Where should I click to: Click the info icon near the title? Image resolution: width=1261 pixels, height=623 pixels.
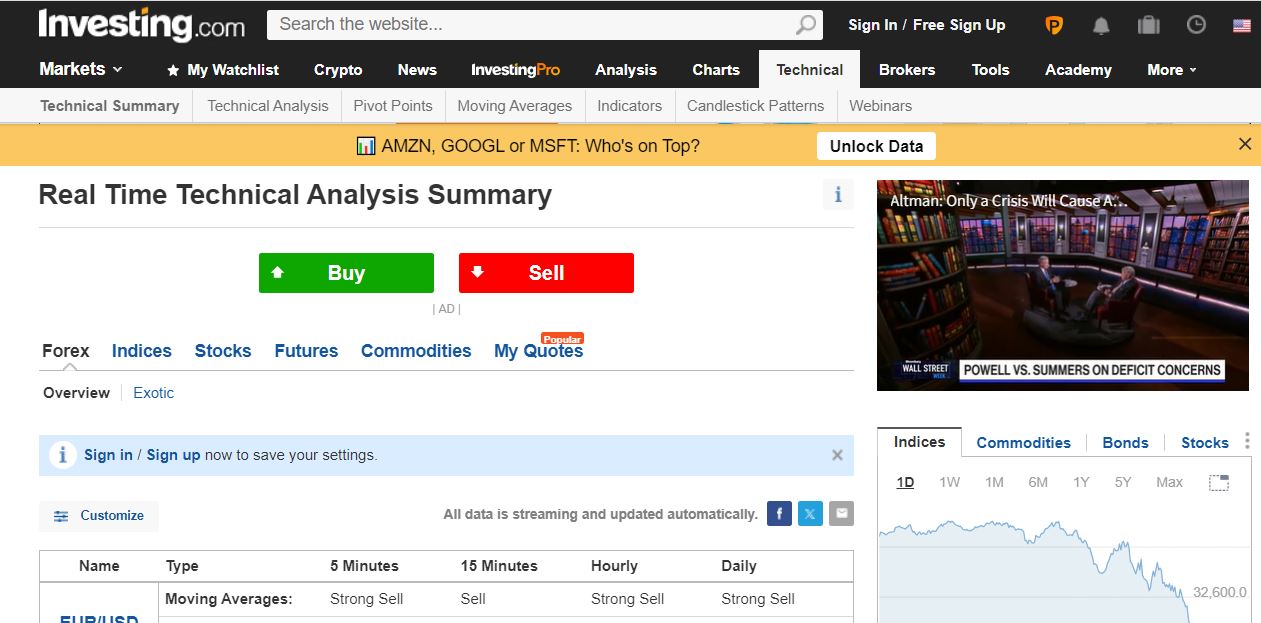click(x=838, y=195)
